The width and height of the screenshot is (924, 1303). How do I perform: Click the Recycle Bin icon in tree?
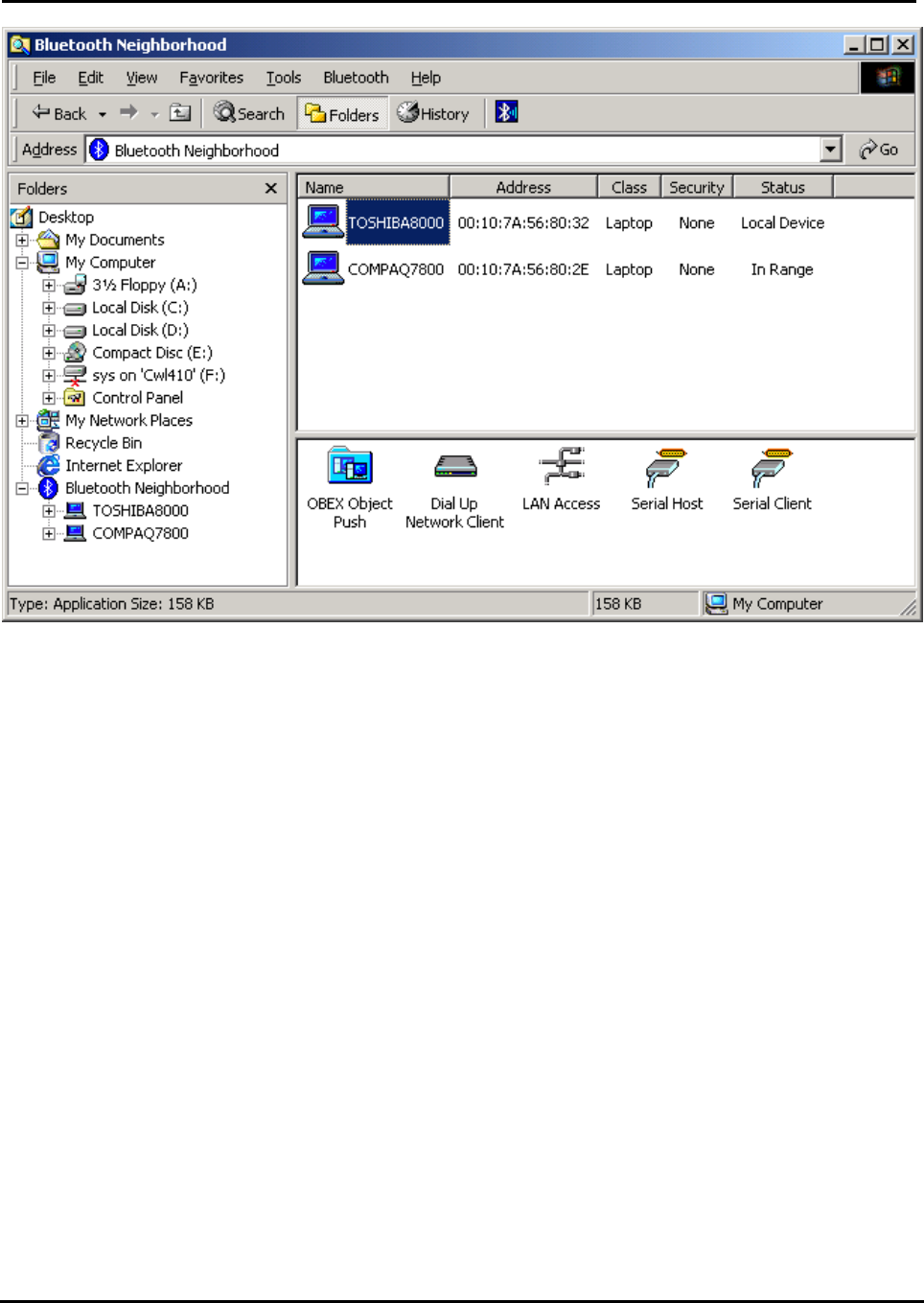49,443
